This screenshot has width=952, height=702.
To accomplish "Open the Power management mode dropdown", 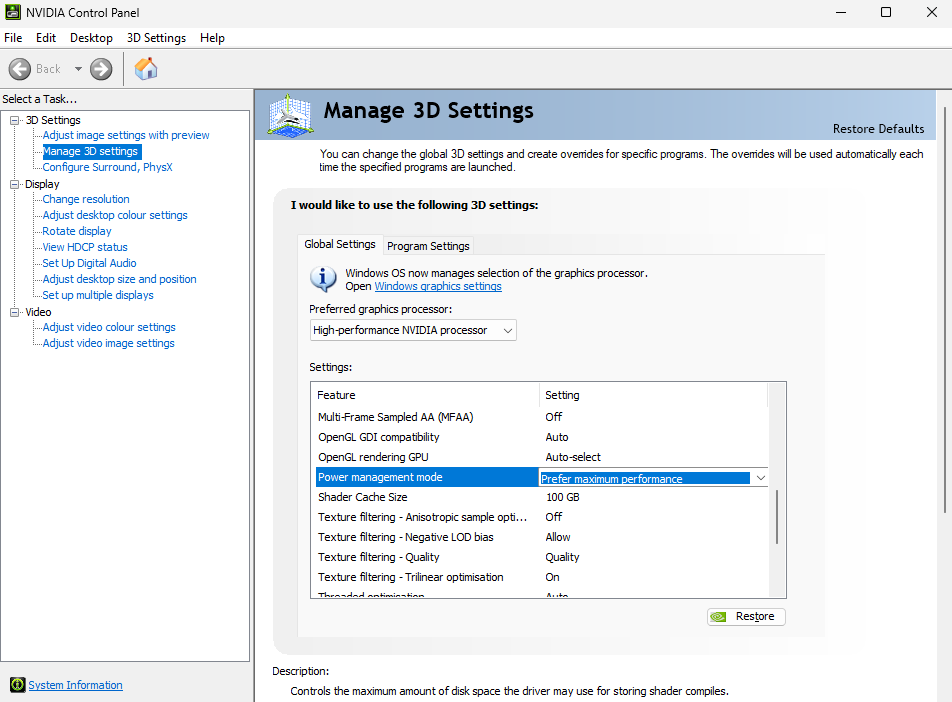I will coord(760,478).
